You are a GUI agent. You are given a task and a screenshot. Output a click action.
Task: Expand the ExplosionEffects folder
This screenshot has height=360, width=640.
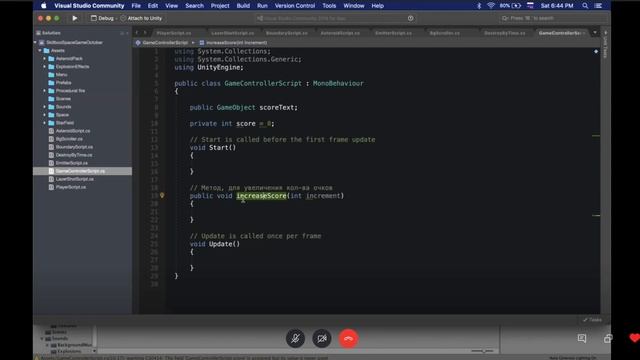[45, 67]
